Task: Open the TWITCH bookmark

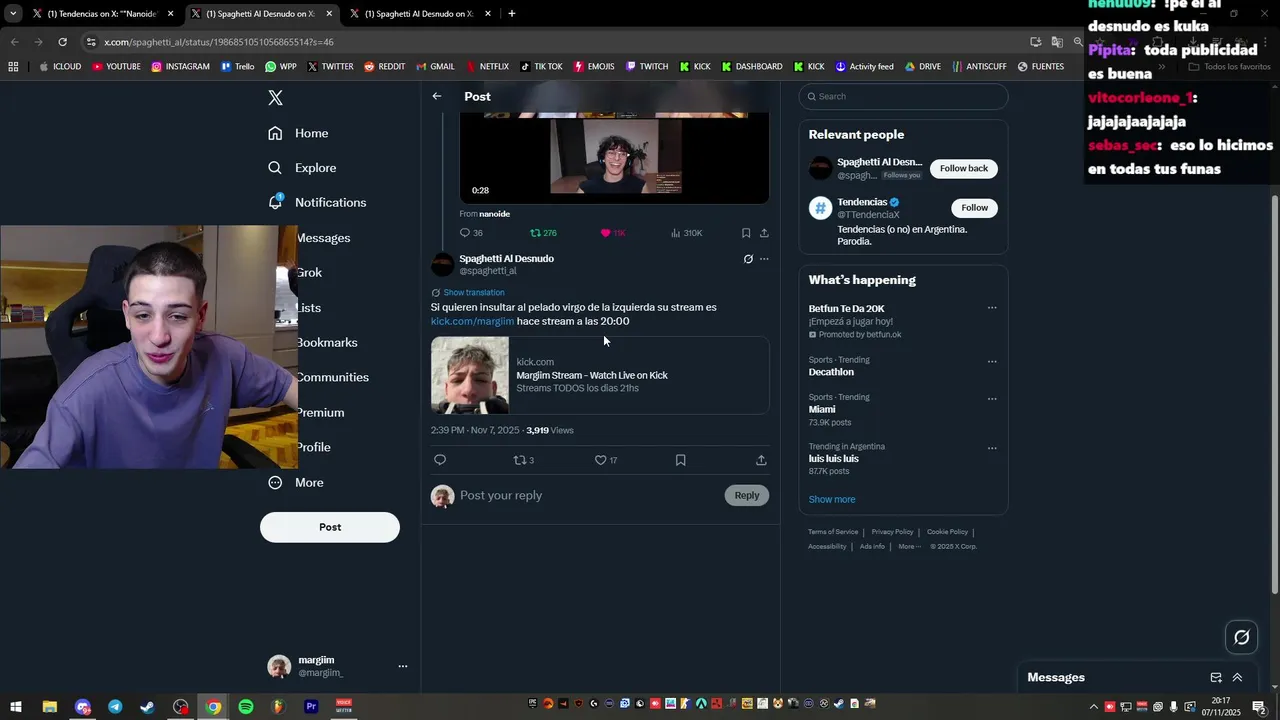Action: [647, 67]
